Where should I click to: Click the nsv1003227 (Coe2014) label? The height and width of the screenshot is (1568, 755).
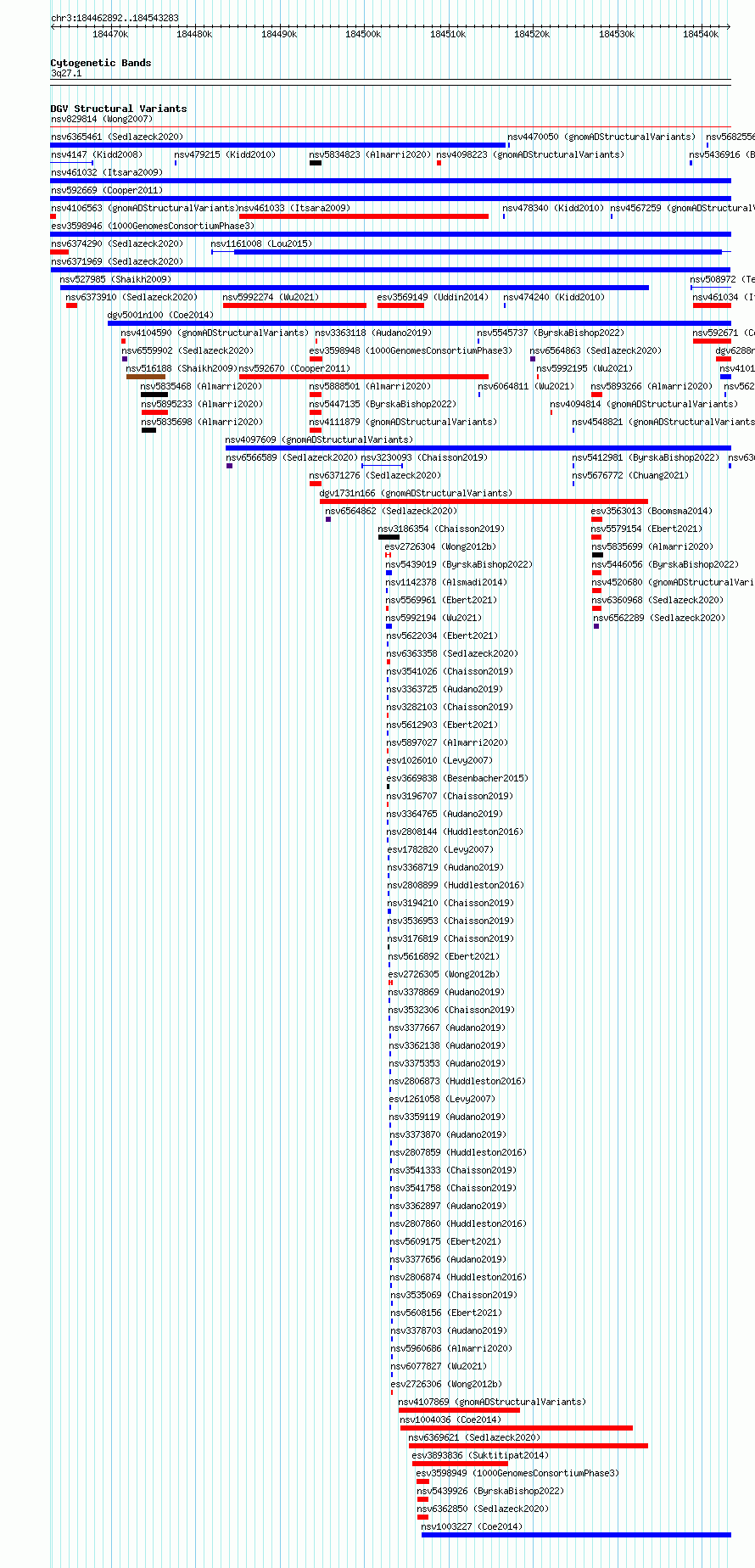tap(472, 1526)
